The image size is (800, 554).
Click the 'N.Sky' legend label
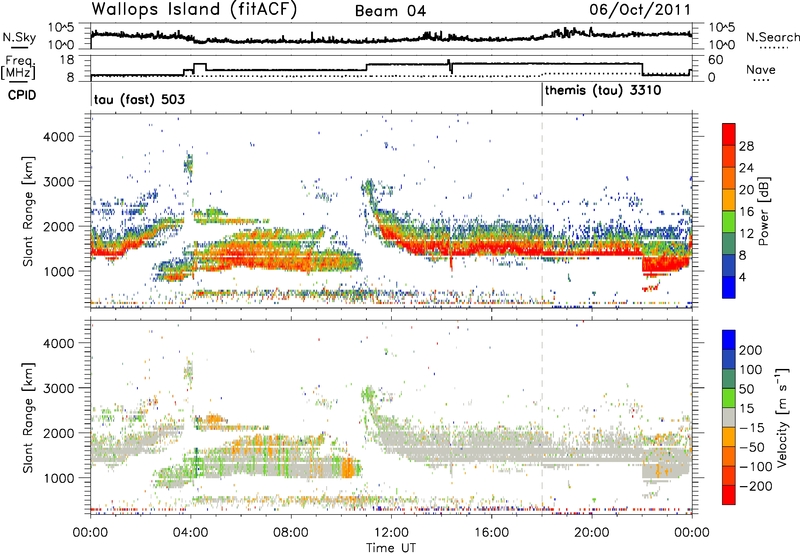click(19, 37)
